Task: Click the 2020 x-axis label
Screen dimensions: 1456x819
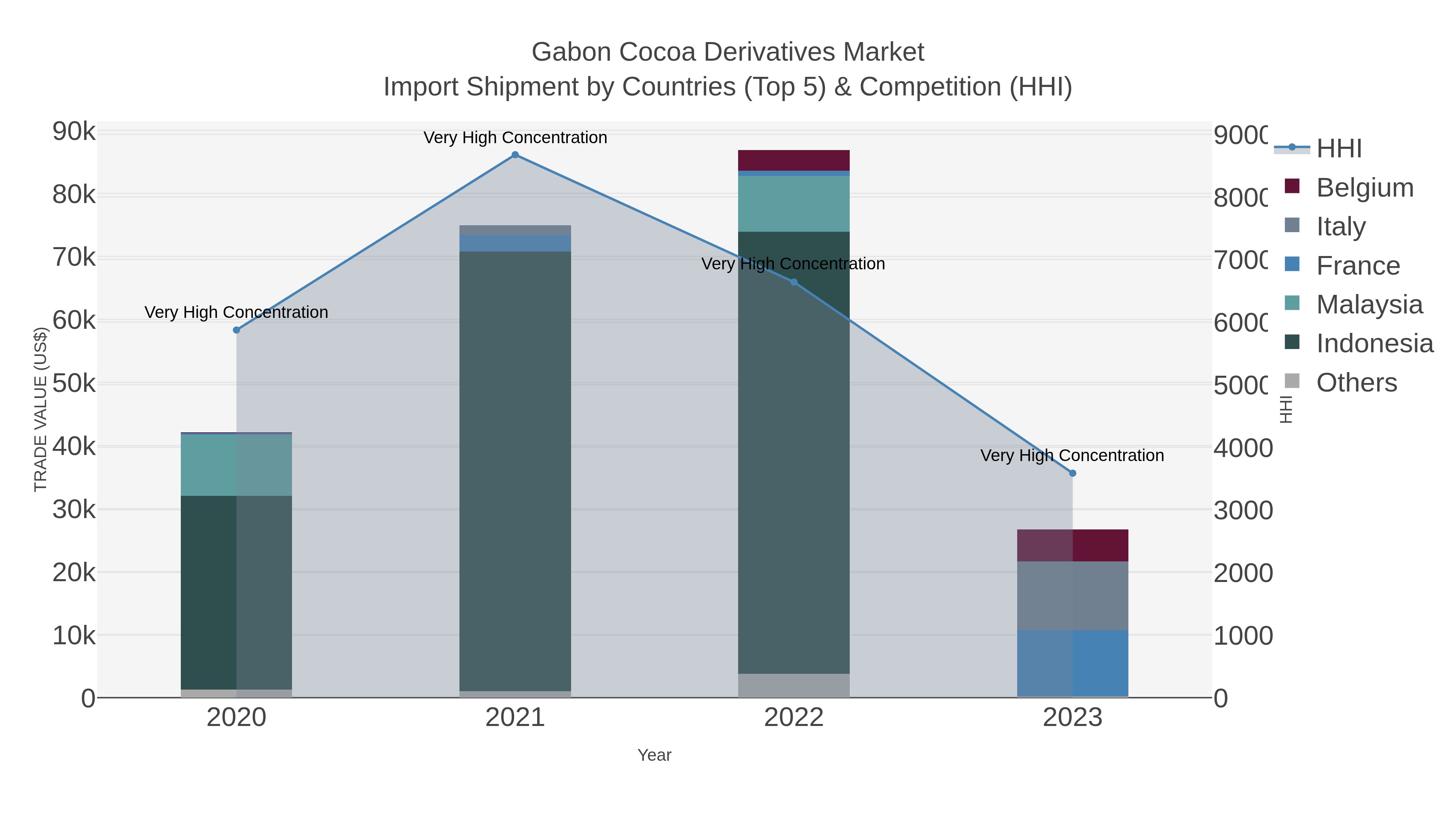Action: [236, 718]
